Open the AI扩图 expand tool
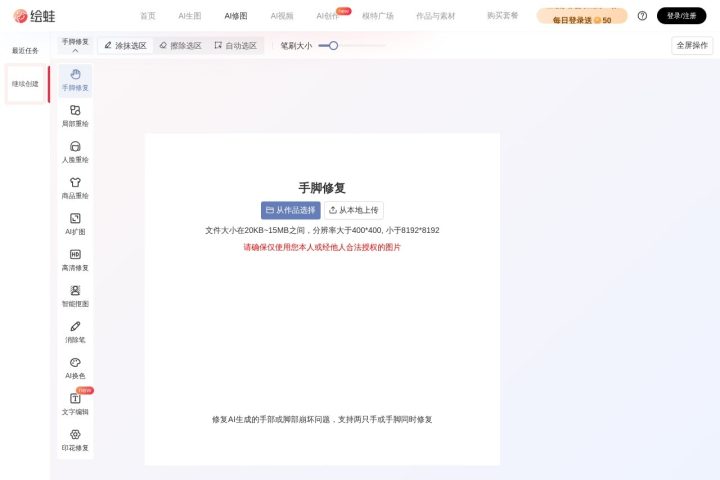 75,224
